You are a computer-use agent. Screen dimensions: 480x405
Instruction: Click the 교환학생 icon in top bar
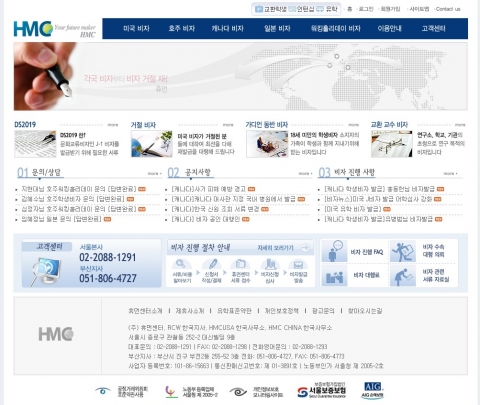[x=259, y=9]
